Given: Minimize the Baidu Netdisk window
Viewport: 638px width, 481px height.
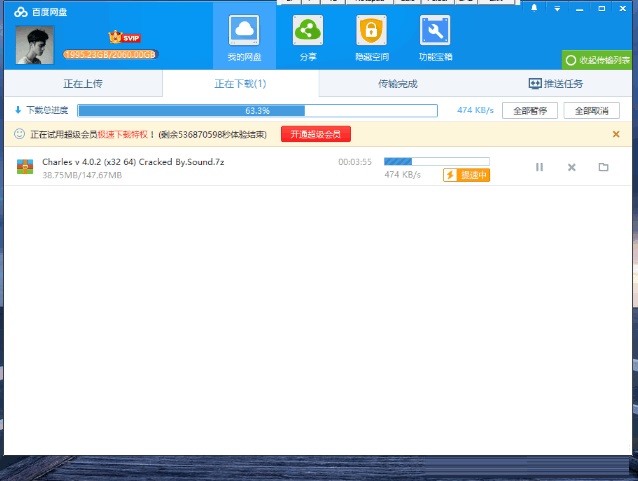Looking at the screenshot, I should 579,9.
